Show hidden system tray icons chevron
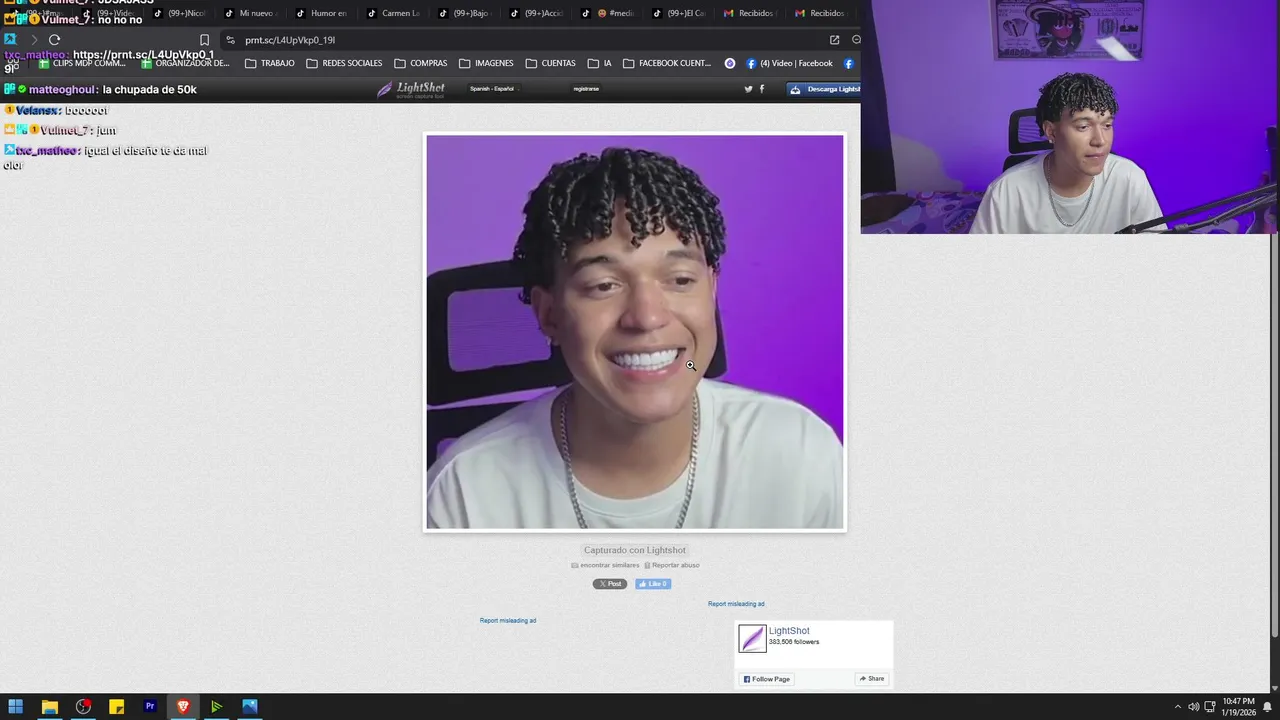The height and width of the screenshot is (720, 1280). click(1177, 707)
